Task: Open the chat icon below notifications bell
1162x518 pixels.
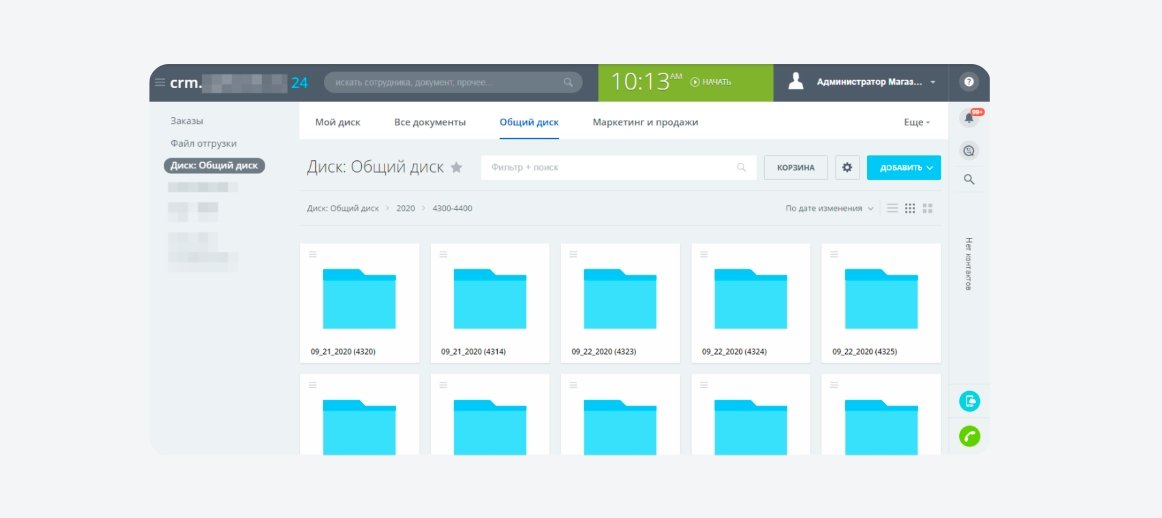Action: (x=969, y=150)
